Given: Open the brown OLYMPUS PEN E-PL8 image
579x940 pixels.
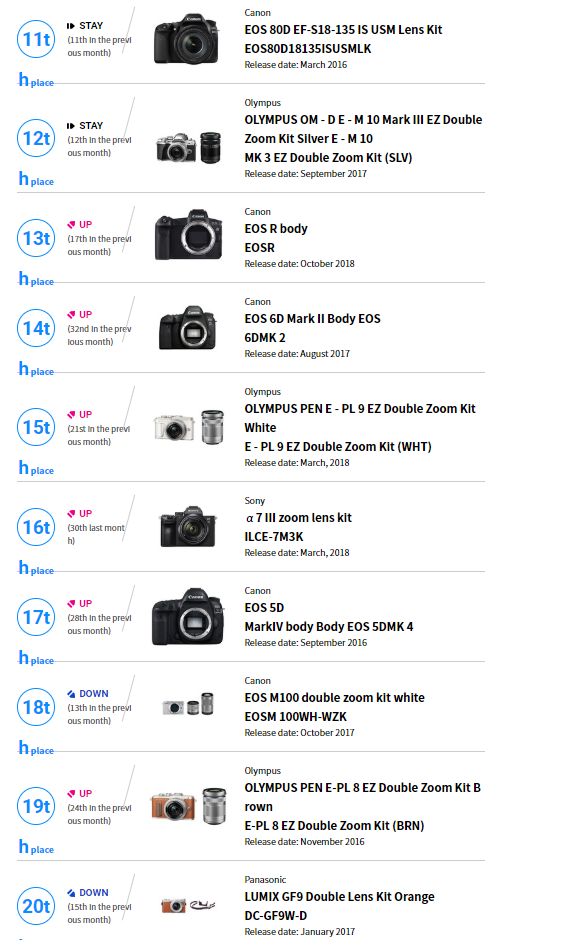Looking at the screenshot, I should pos(188,806).
